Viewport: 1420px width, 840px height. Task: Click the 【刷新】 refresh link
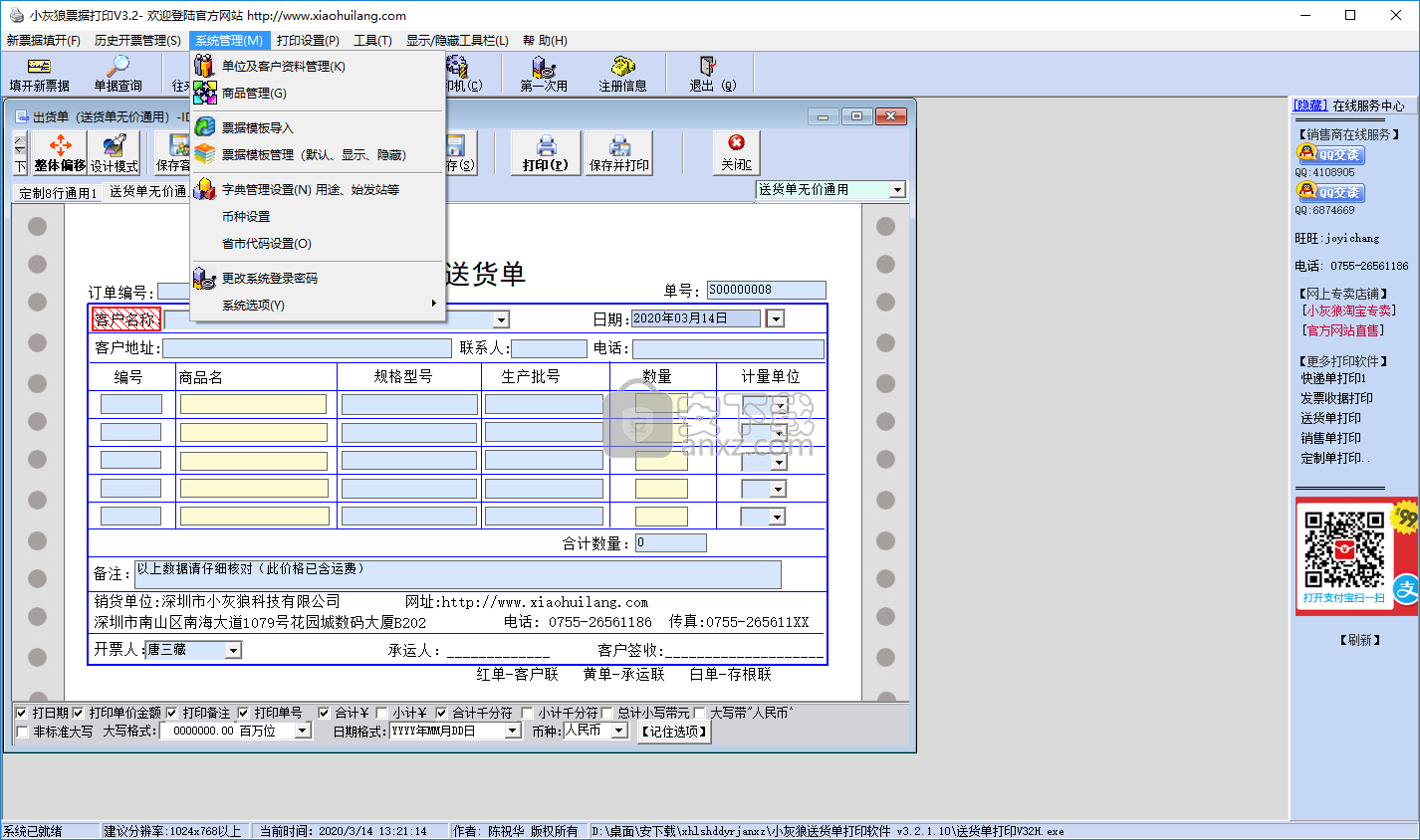1360,640
